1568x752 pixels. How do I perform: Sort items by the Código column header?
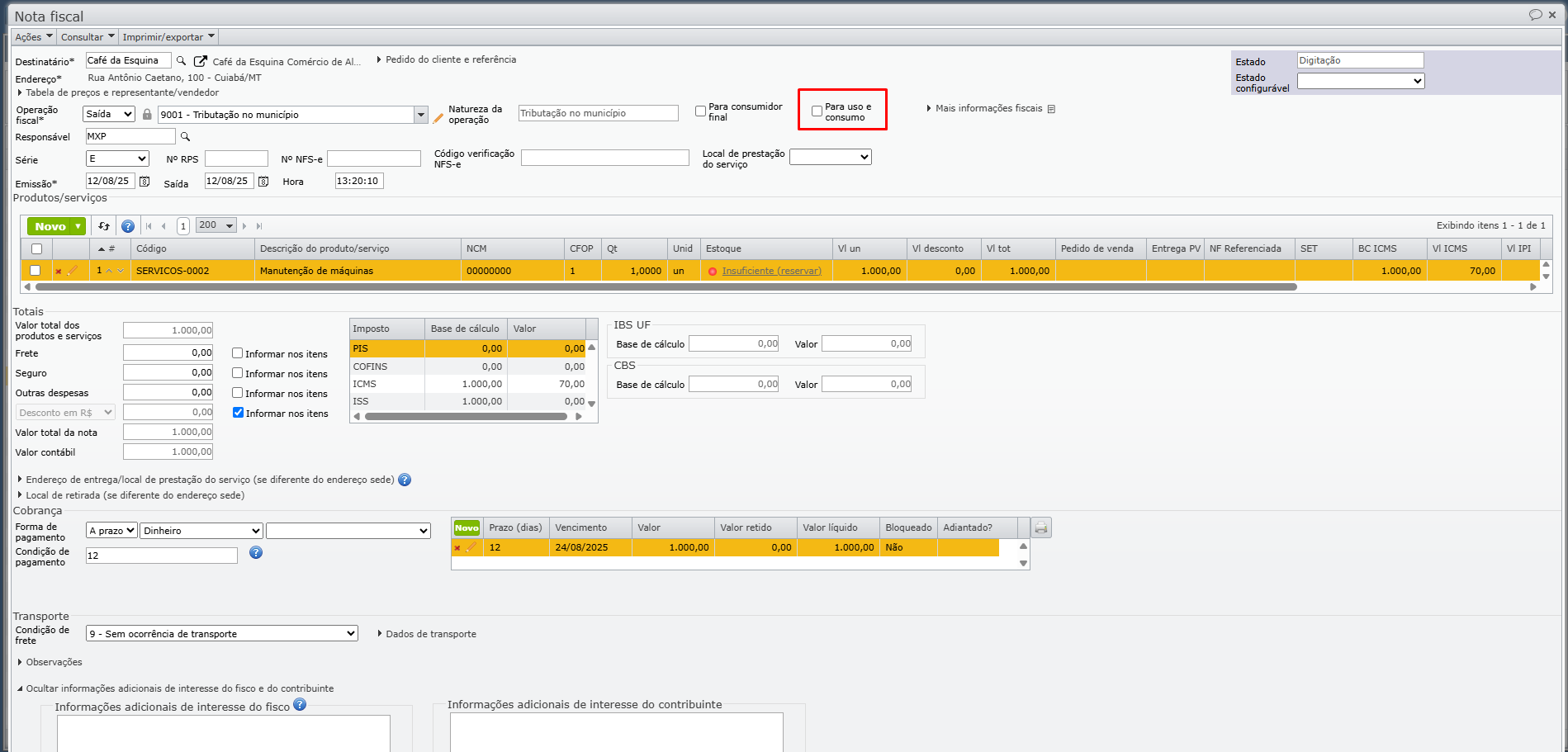pyautogui.click(x=192, y=248)
